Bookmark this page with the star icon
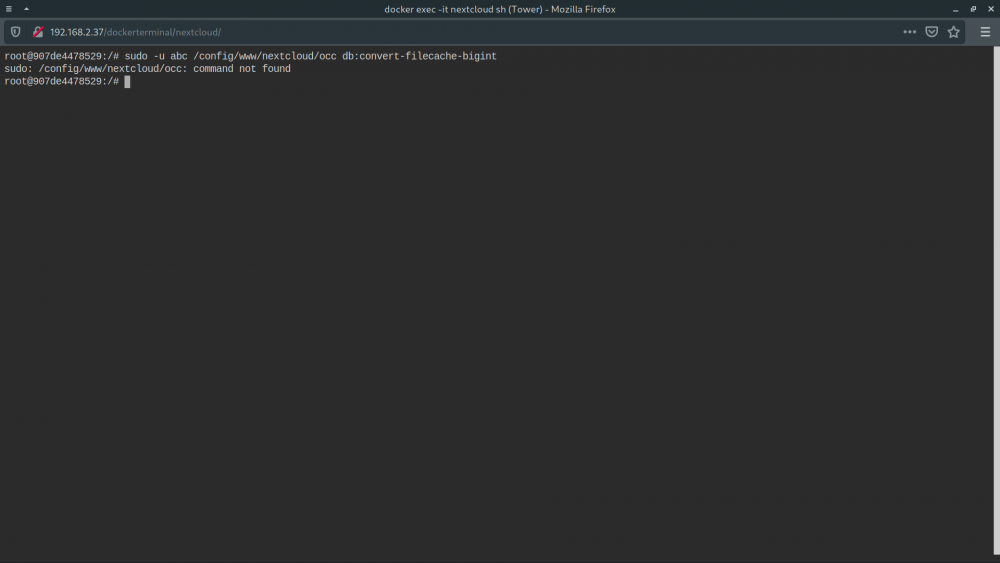This screenshot has width=1000, height=563. click(x=953, y=32)
